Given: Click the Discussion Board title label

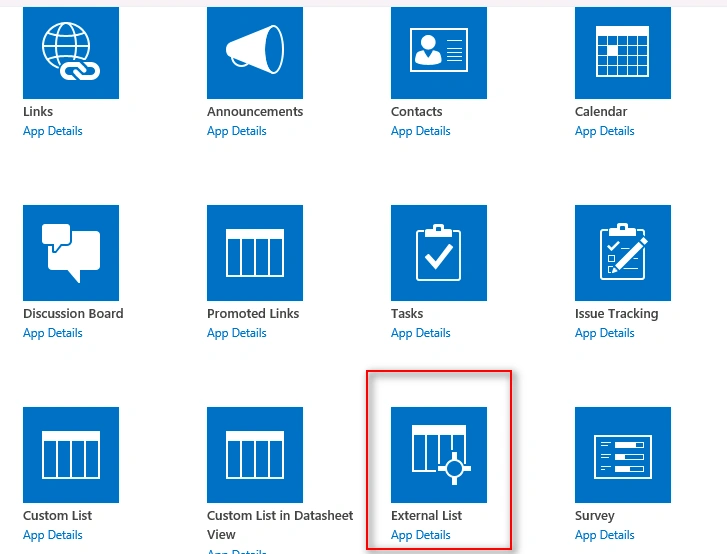Looking at the screenshot, I should [73, 314].
